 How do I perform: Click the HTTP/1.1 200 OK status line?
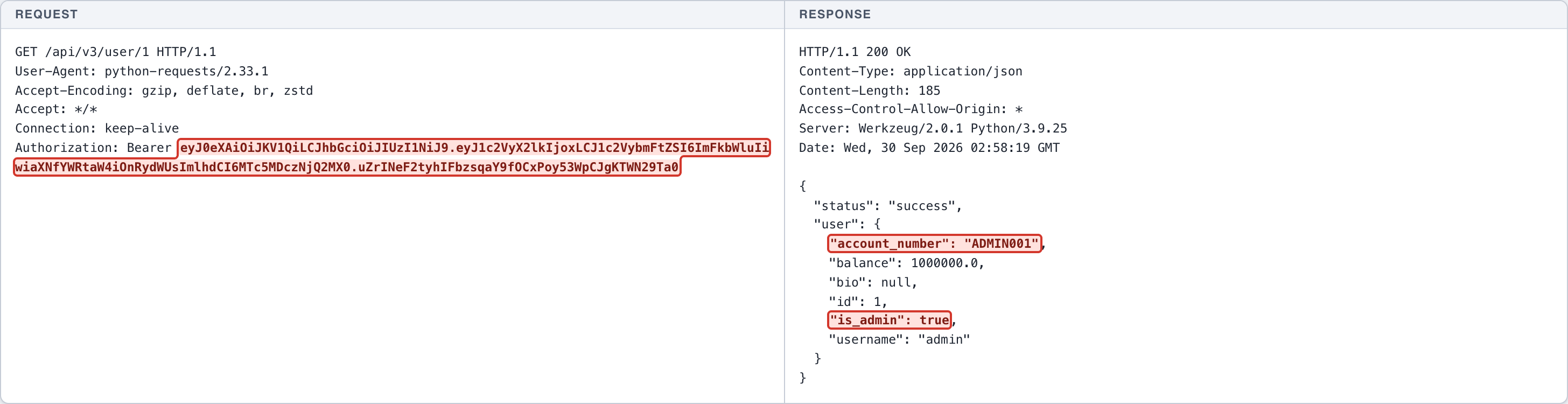[855, 52]
